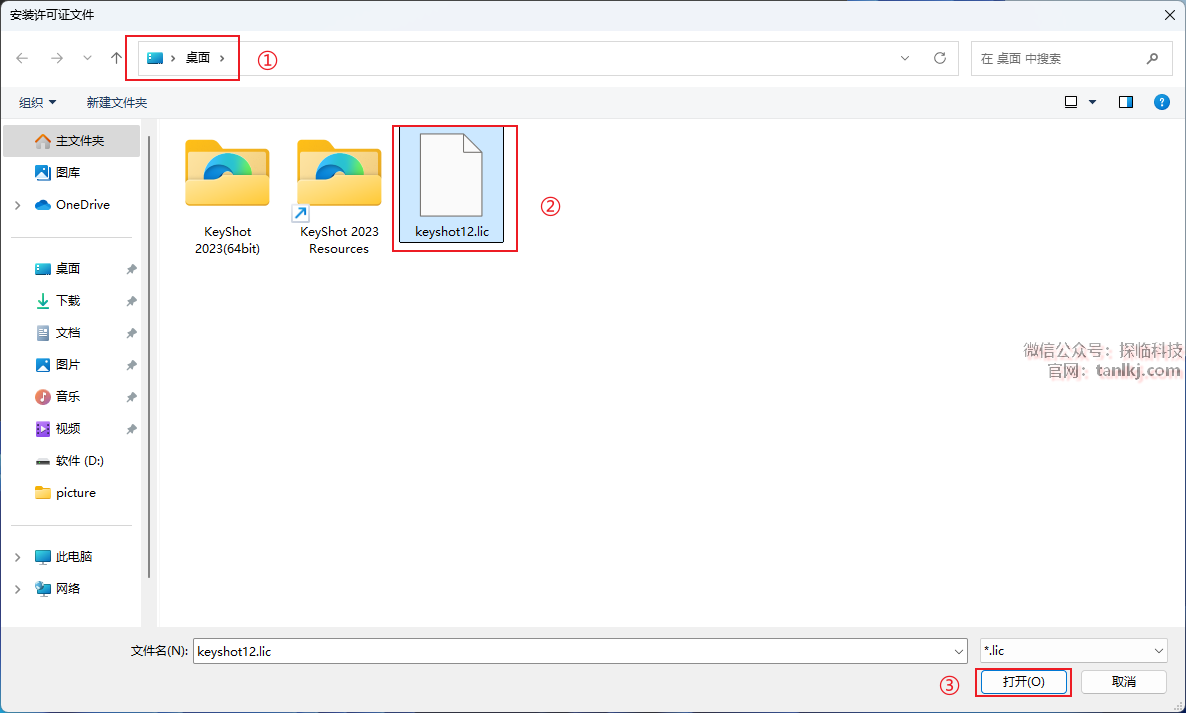Close the 安装许可证文件 dialog

point(1169,14)
